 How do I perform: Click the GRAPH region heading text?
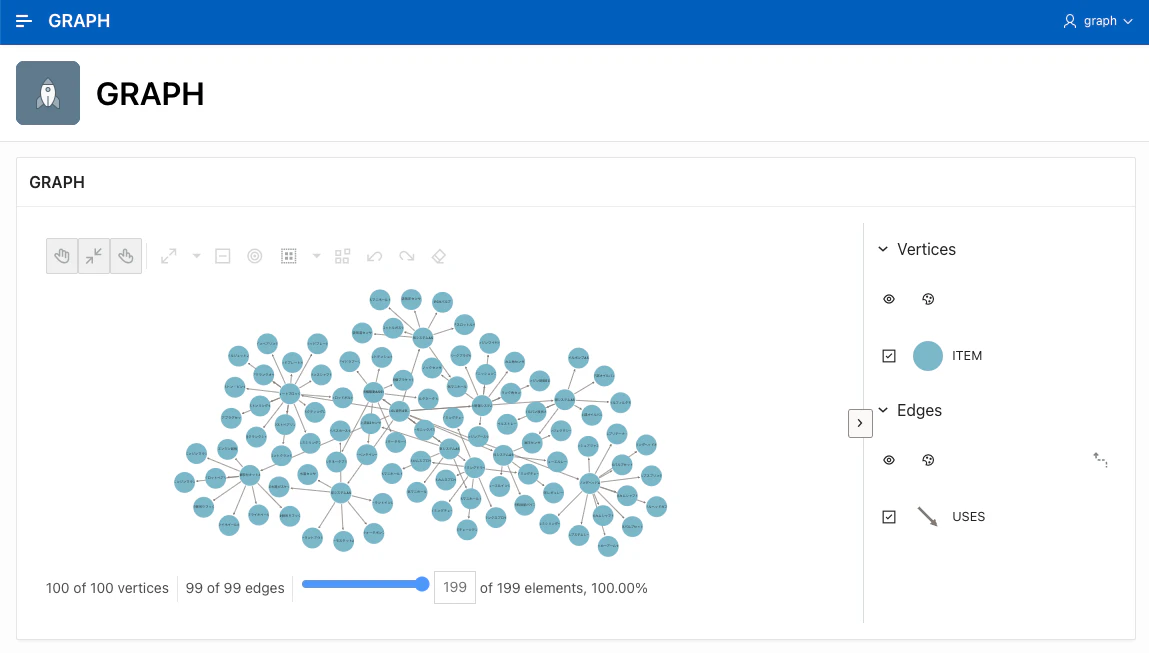[57, 182]
